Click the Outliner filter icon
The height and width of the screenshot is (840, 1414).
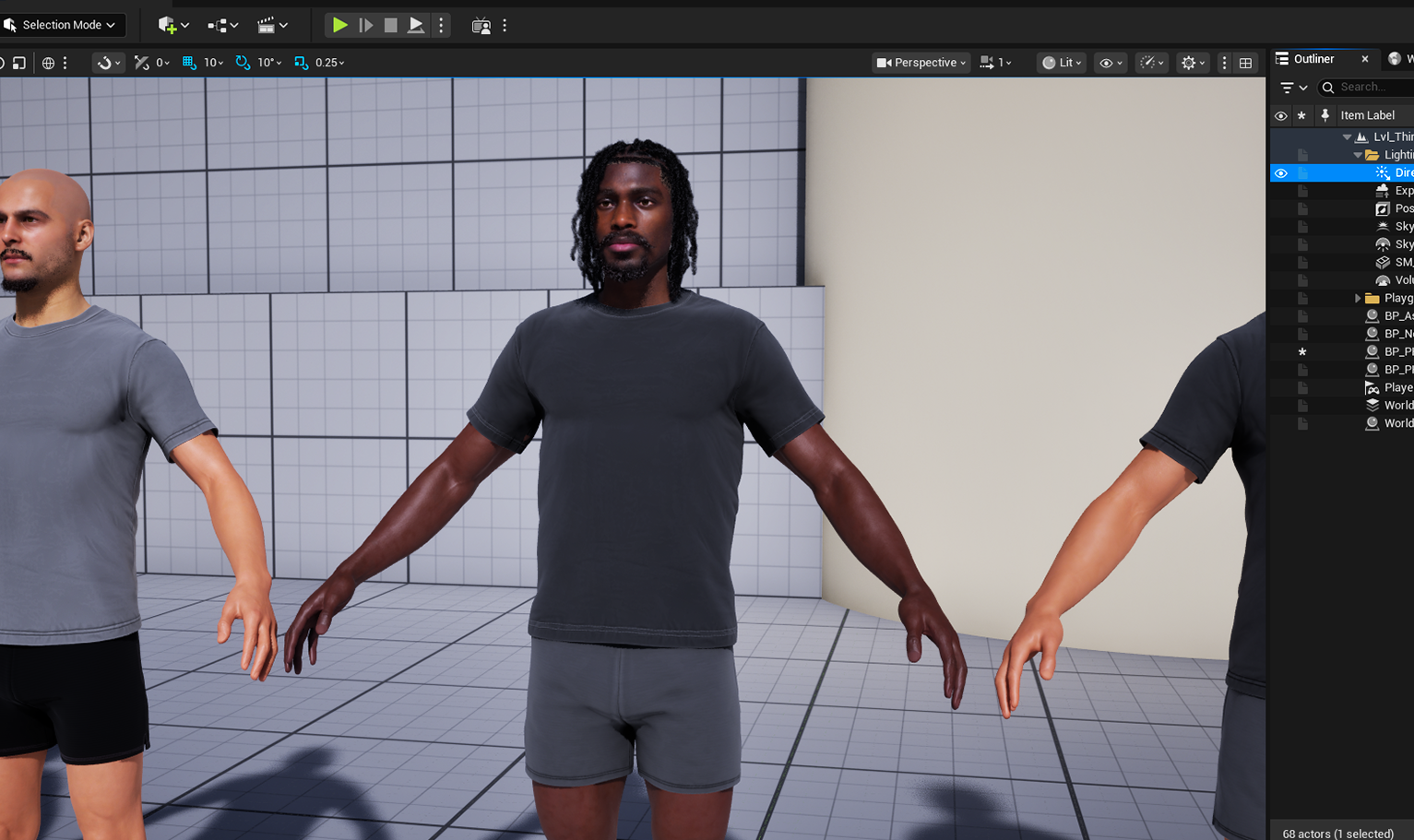pyautogui.click(x=1288, y=88)
